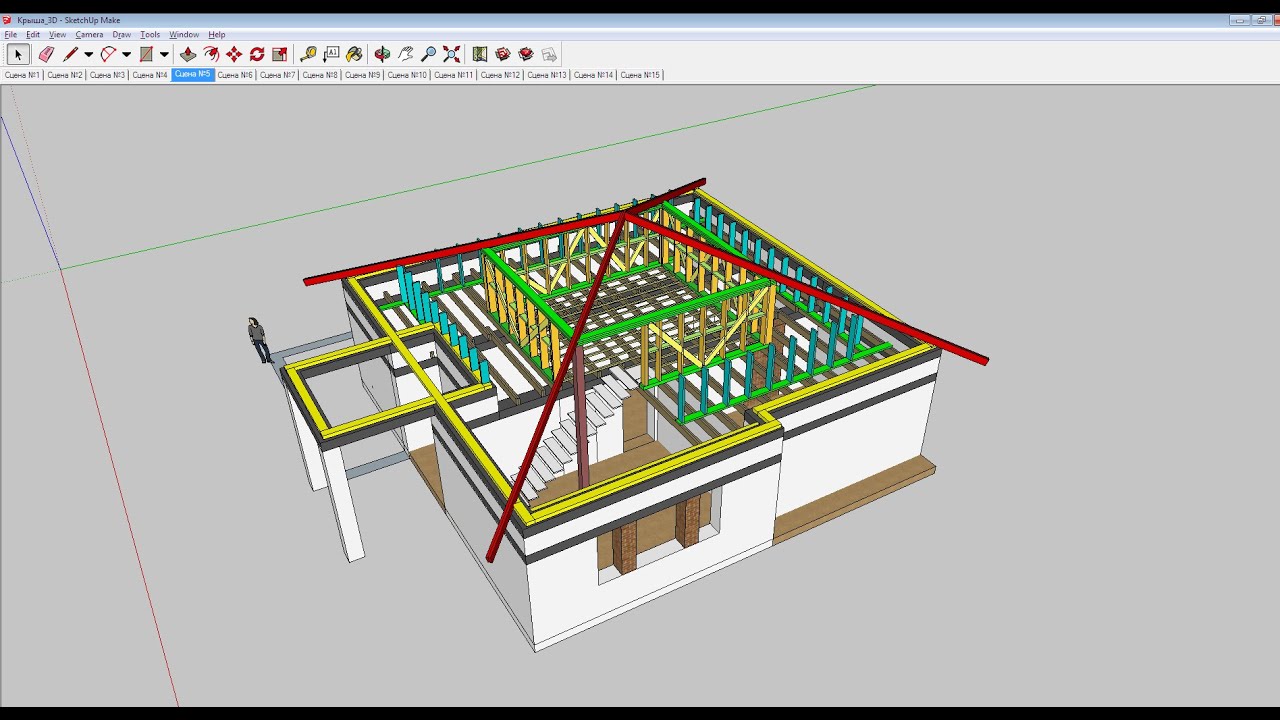Click the Zoom Extents tool
This screenshot has width=1280, height=720.
click(451, 54)
